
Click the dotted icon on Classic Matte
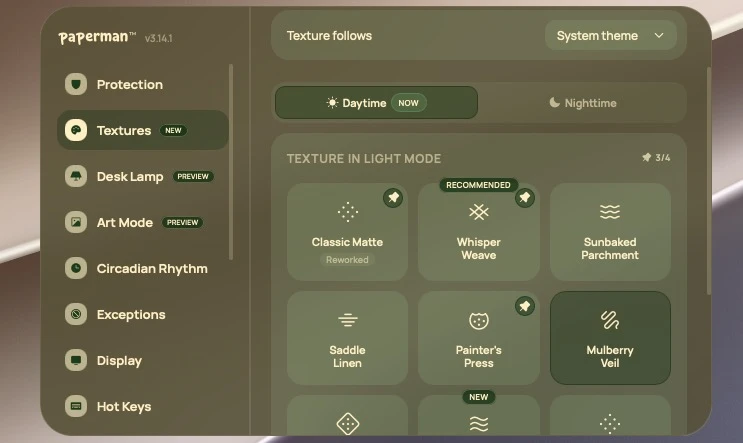[x=347, y=212]
